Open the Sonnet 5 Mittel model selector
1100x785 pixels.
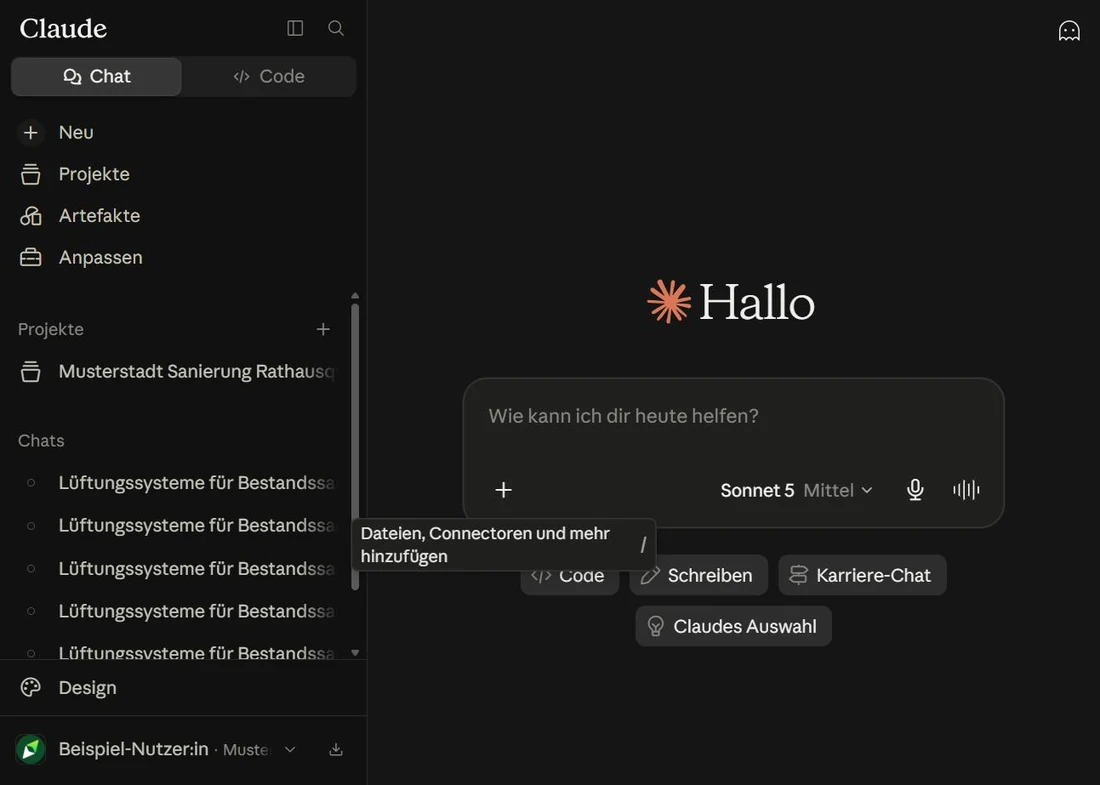pyautogui.click(x=797, y=490)
